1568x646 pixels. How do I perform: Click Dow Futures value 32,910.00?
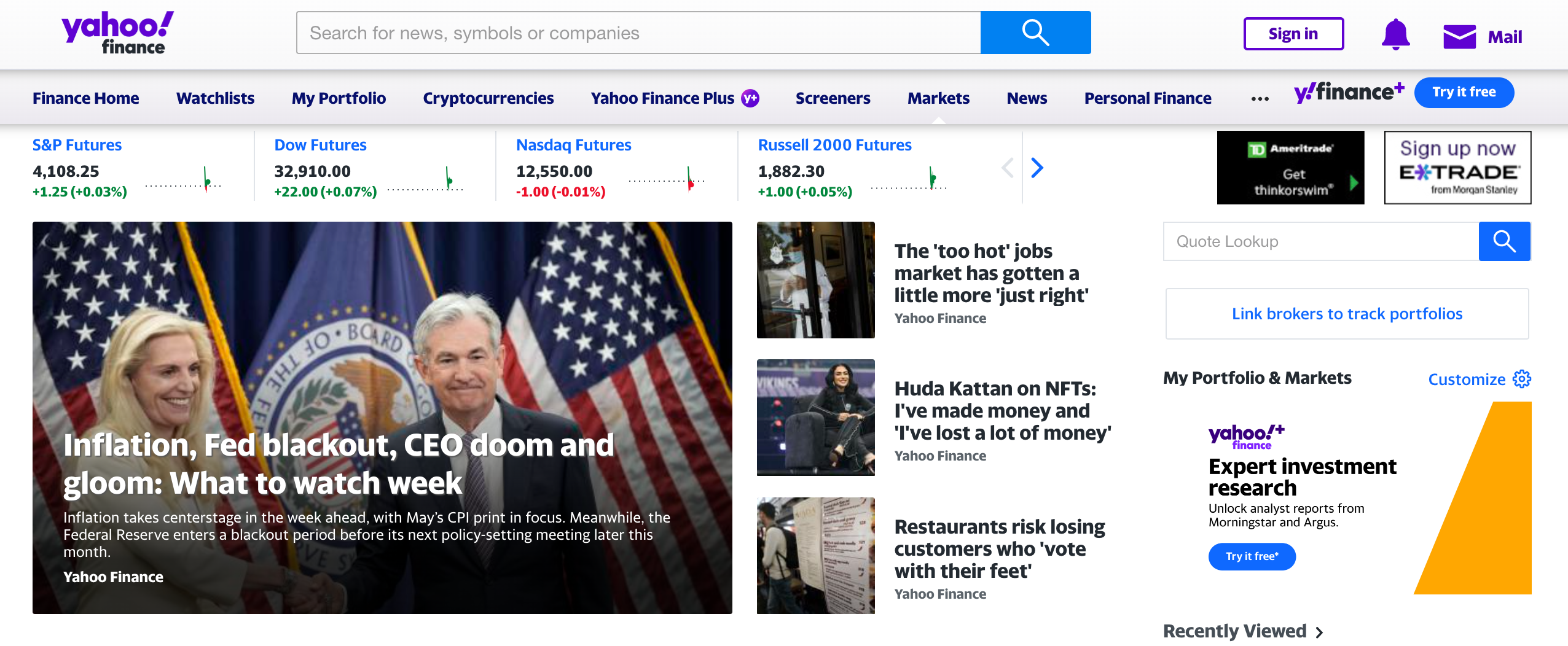click(312, 171)
